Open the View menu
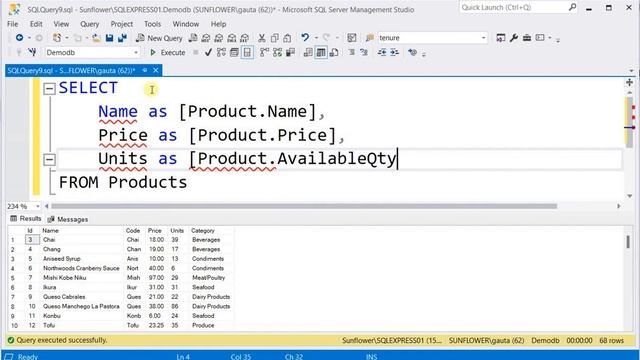This screenshot has height=360, width=640. (x=61, y=24)
